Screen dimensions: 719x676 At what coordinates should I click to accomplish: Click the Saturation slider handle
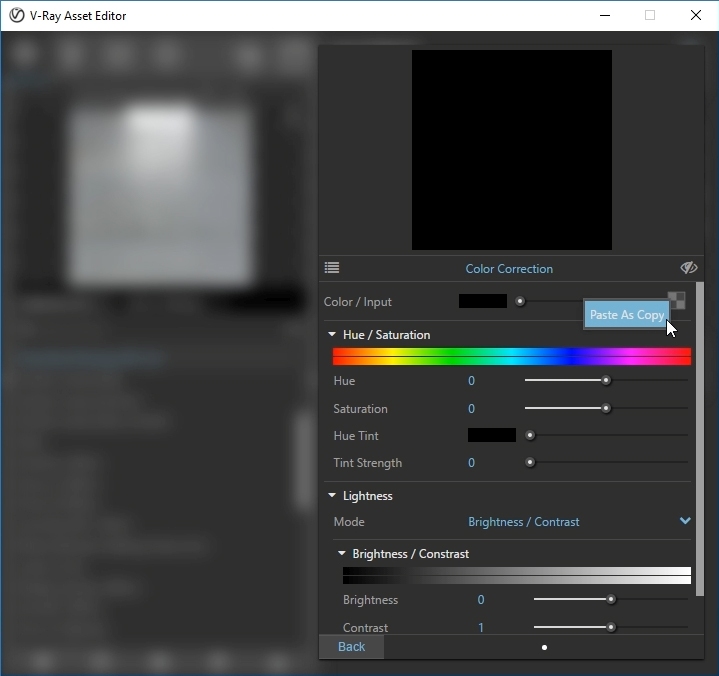click(606, 408)
